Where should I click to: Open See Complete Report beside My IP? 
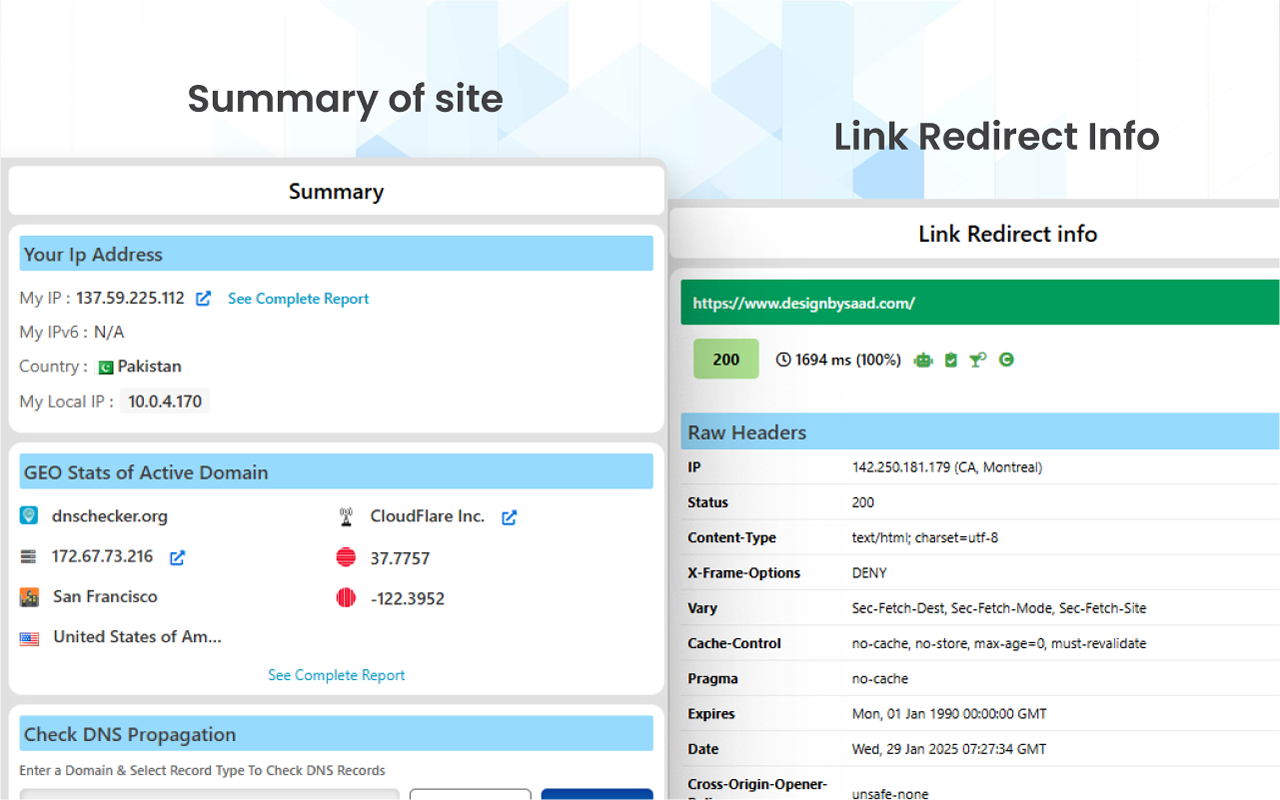coord(298,298)
